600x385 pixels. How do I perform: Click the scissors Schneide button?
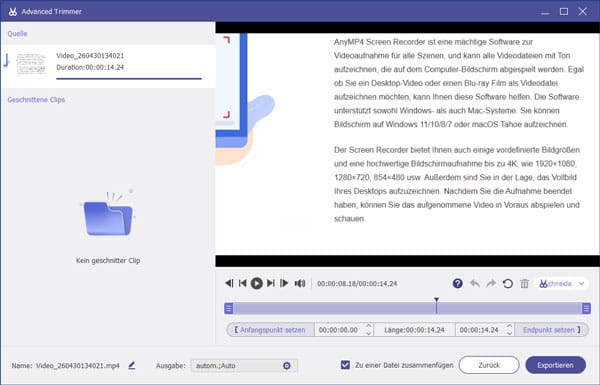coord(556,284)
